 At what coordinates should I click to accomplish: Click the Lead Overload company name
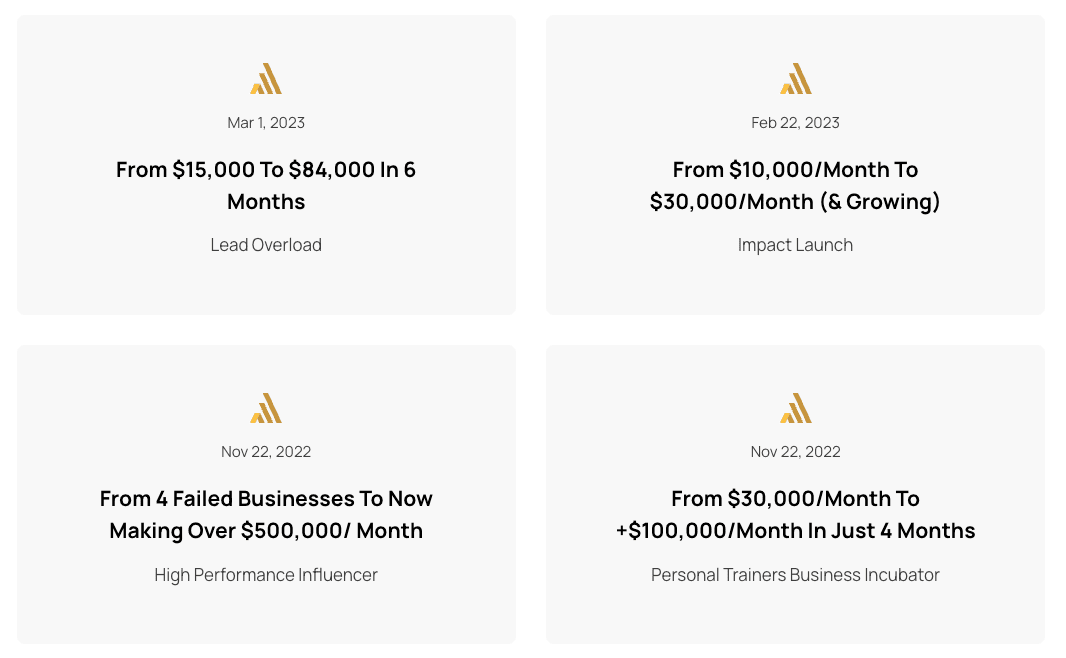tap(266, 245)
